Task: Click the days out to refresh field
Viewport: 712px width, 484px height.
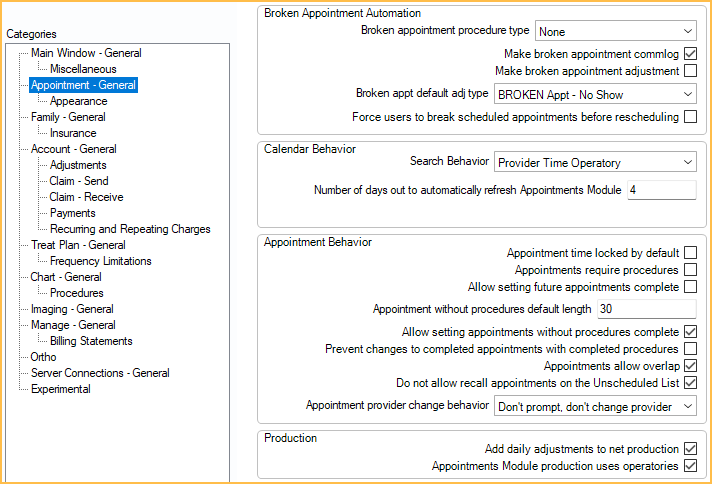Action: coord(662,190)
